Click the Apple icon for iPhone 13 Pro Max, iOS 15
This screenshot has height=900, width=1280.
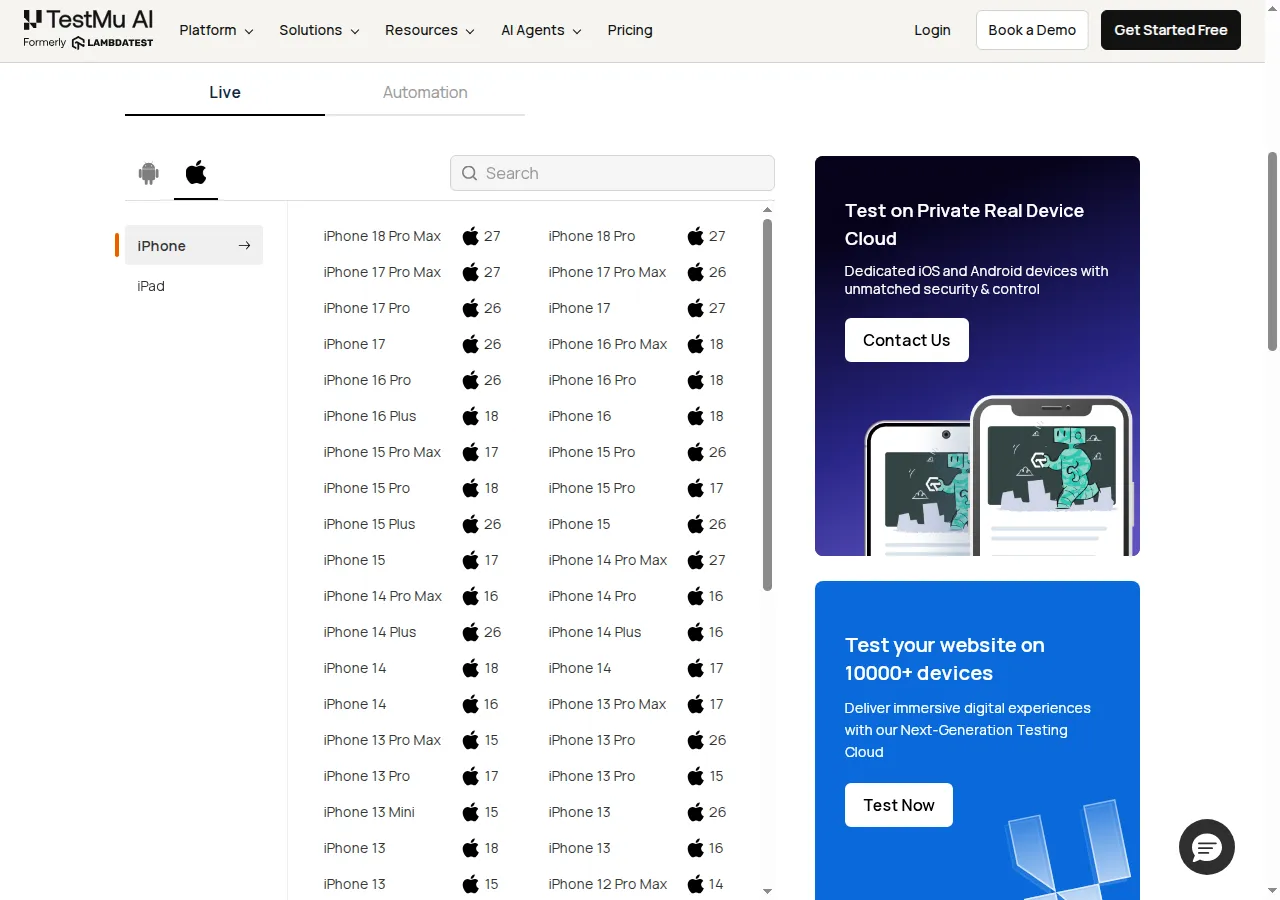[x=471, y=740]
